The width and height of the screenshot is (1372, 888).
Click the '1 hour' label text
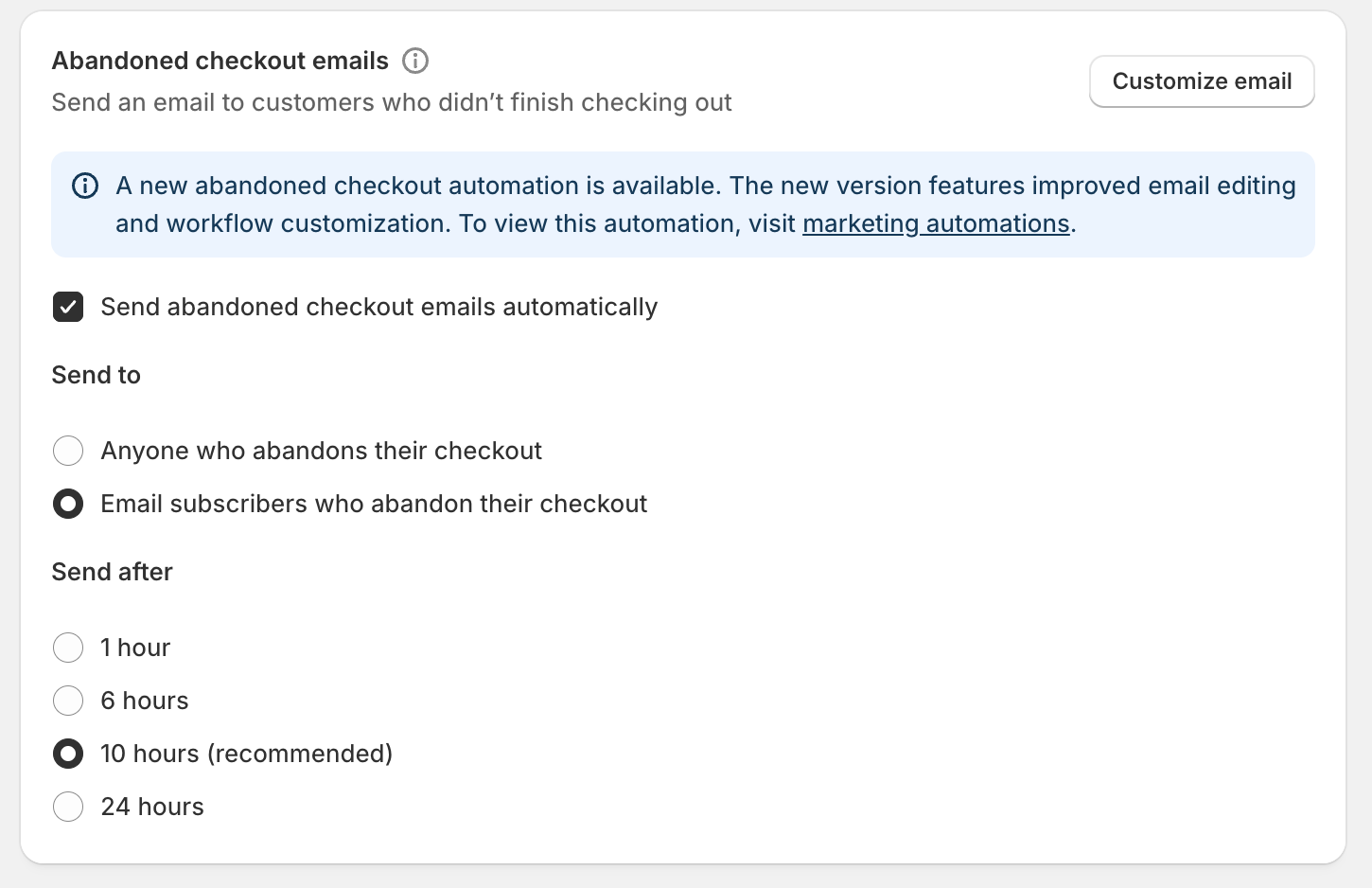135,648
